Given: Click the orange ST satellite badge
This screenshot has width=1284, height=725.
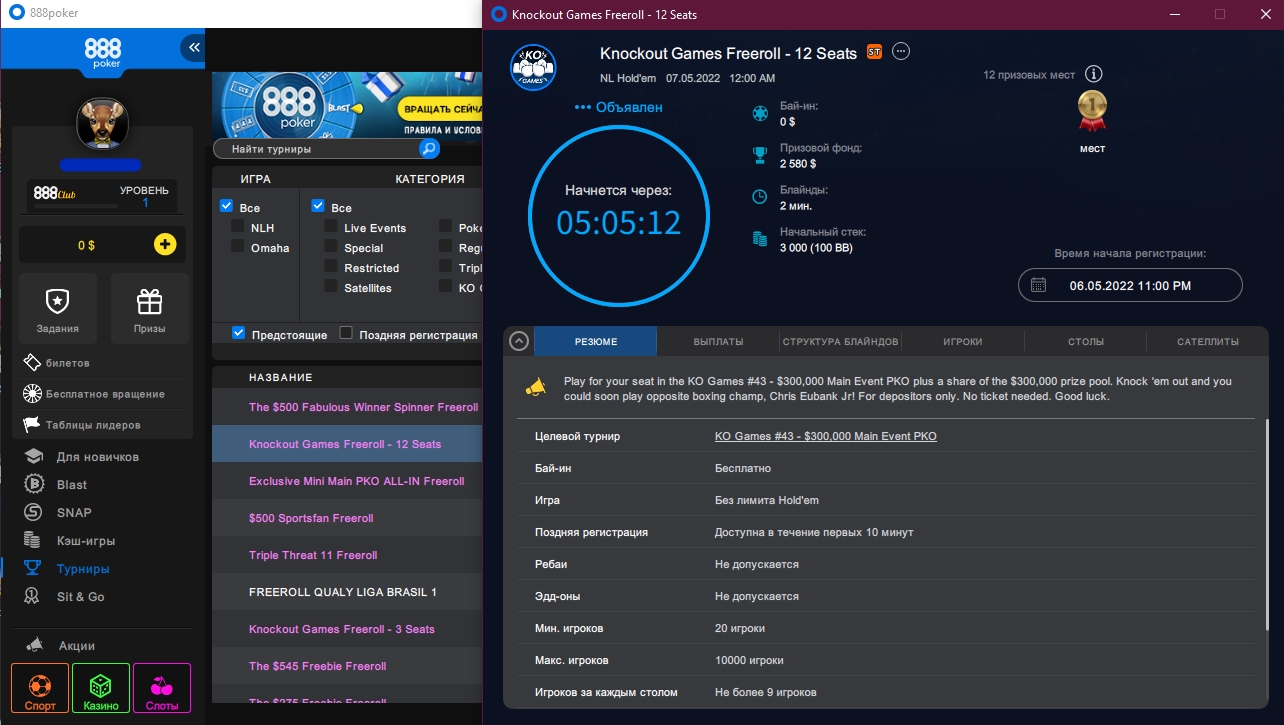Looking at the screenshot, I should [x=874, y=52].
